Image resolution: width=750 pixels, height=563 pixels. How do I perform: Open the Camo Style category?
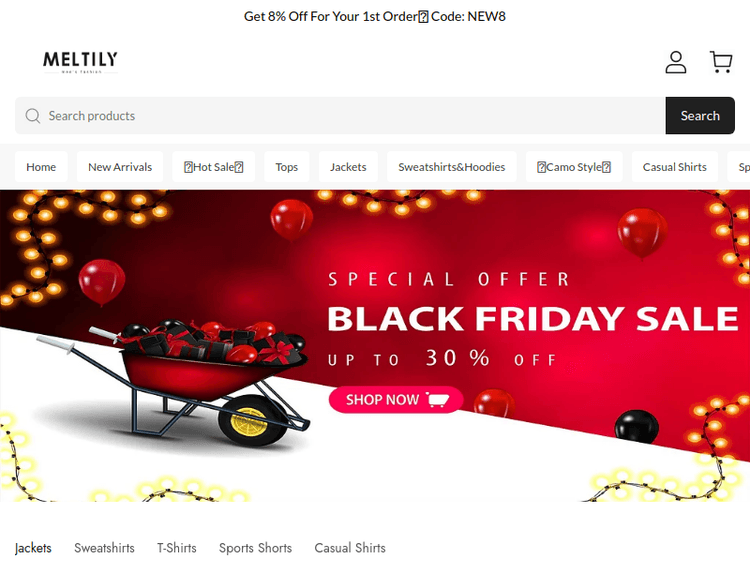tap(574, 167)
